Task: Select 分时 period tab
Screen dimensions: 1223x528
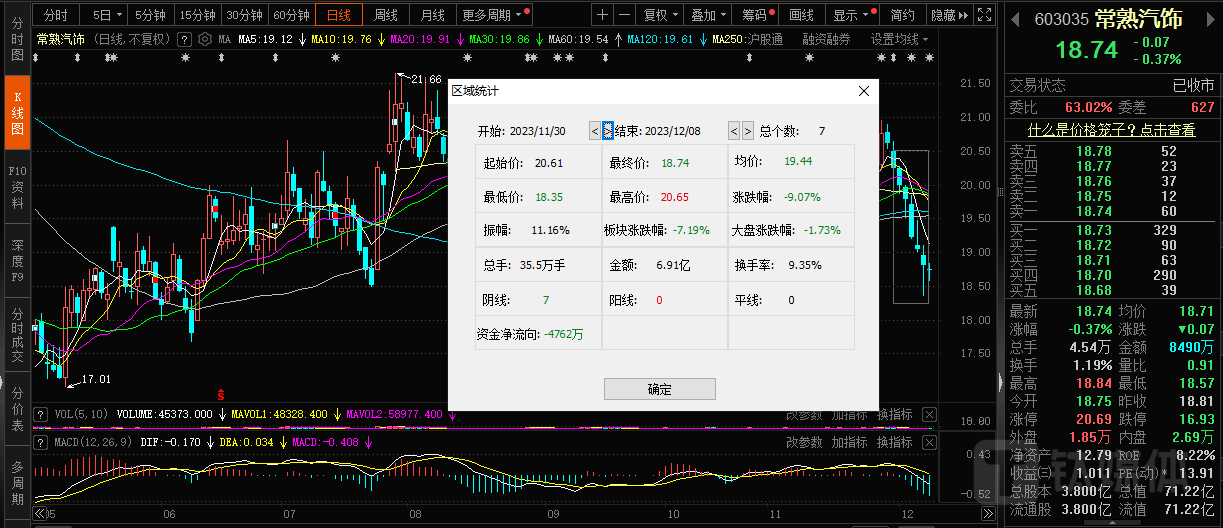Action: [56, 15]
